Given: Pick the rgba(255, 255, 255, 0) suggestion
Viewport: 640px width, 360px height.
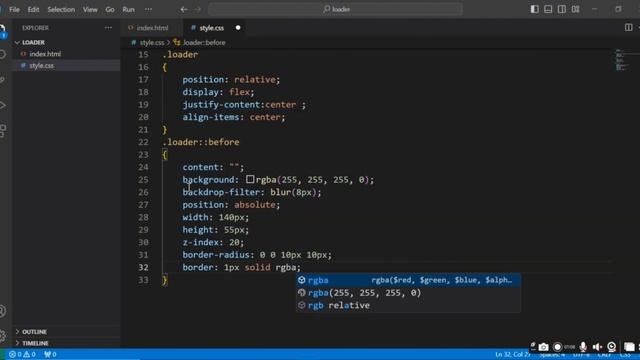Looking at the screenshot, I should point(408,293).
